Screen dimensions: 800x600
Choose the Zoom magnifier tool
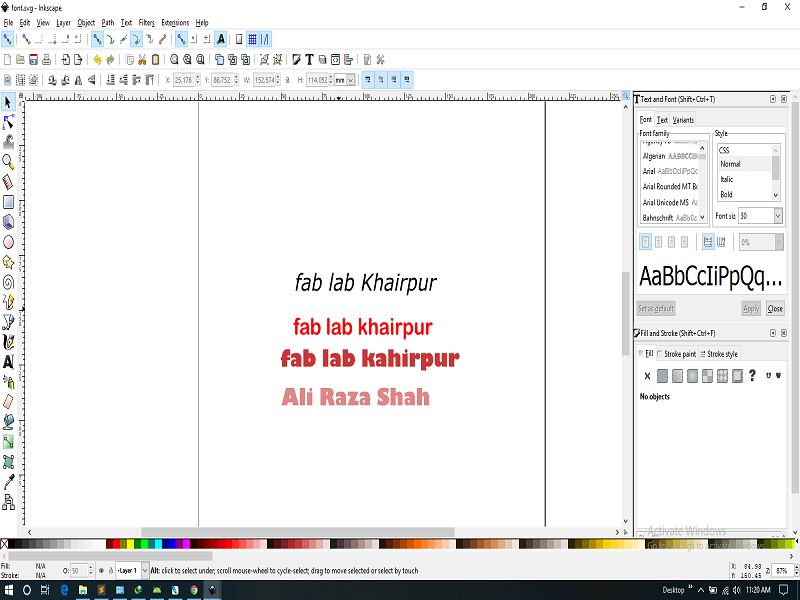click(8, 162)
